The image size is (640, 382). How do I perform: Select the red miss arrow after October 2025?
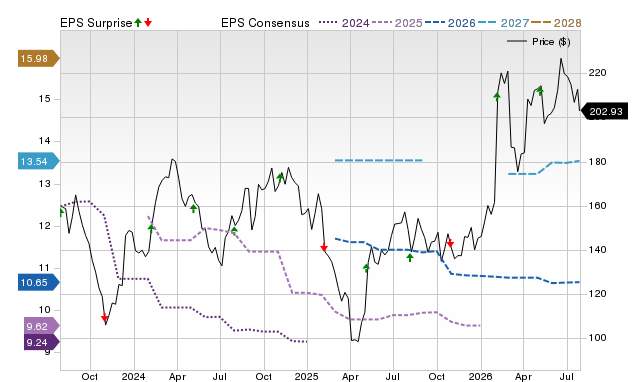(x=450, y=243)
